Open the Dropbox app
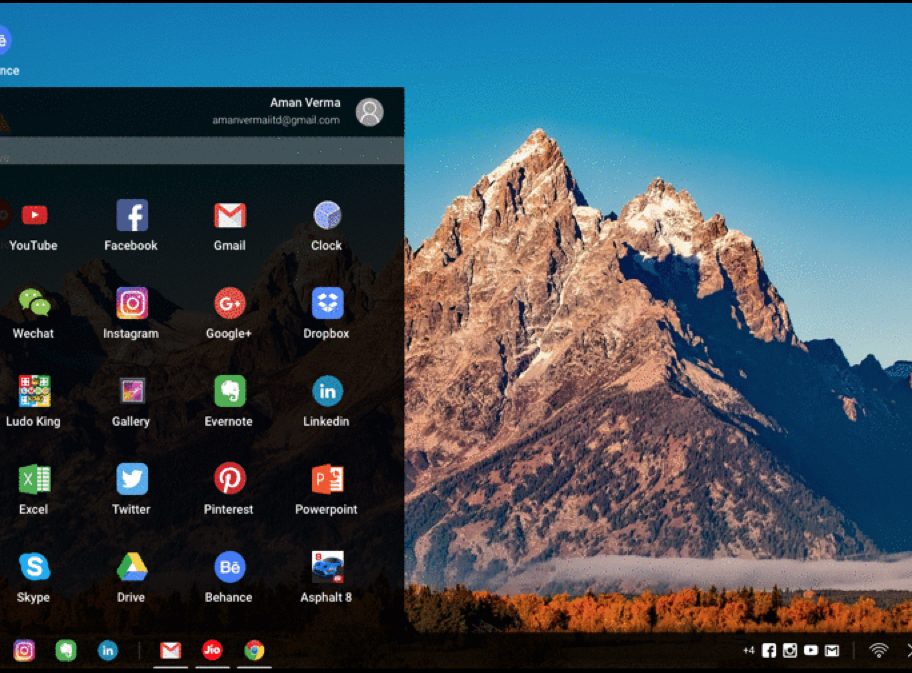 click(x=327, y=303)
